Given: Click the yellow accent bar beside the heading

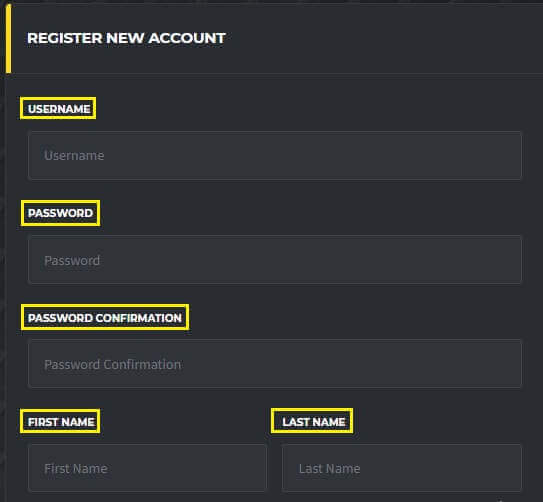Looking at the screenshot, I should pyautogui.click(x=8, y=38).
